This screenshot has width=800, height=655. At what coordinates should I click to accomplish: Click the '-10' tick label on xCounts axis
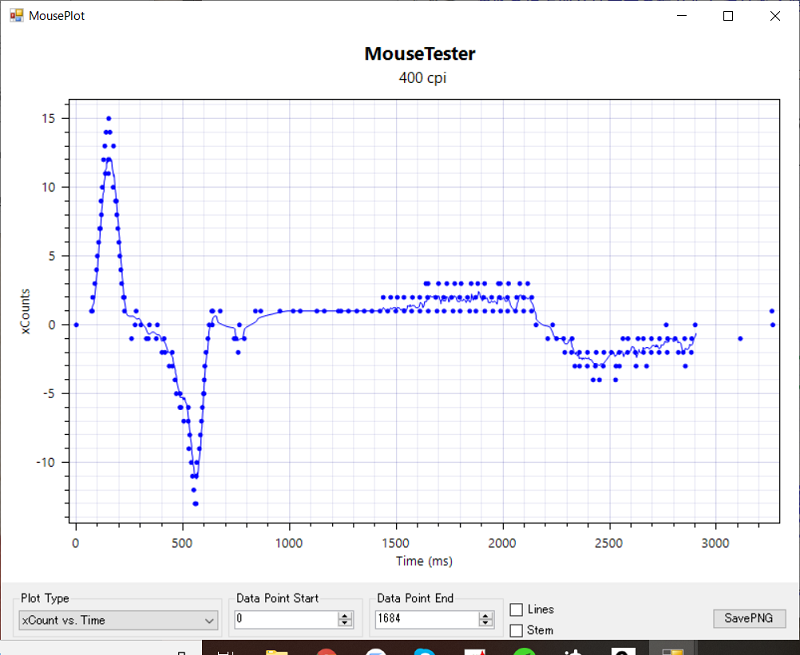[x=46, y=462]
